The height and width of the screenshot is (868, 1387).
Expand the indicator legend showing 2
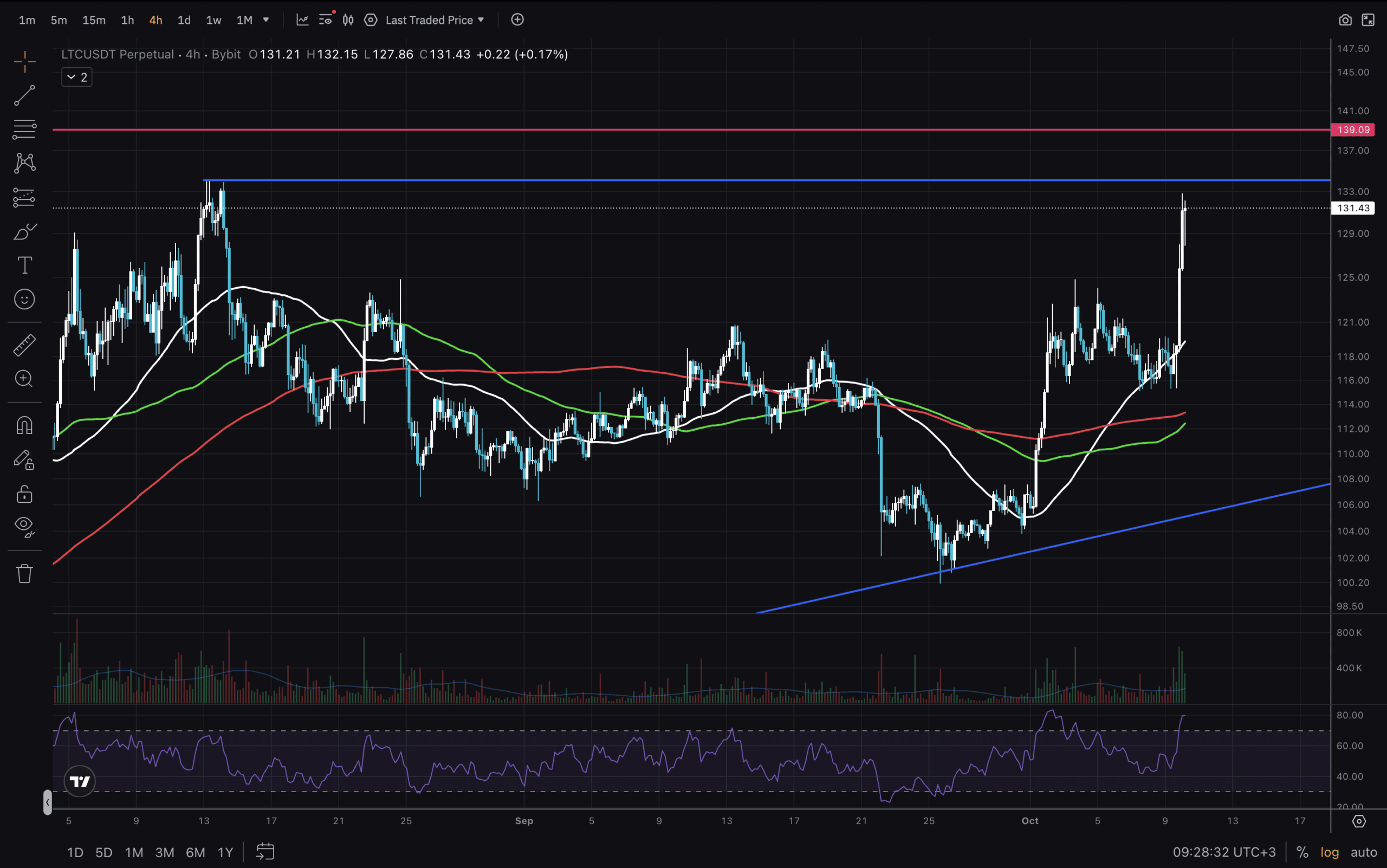pyautogui.click(x=76, y=77)
